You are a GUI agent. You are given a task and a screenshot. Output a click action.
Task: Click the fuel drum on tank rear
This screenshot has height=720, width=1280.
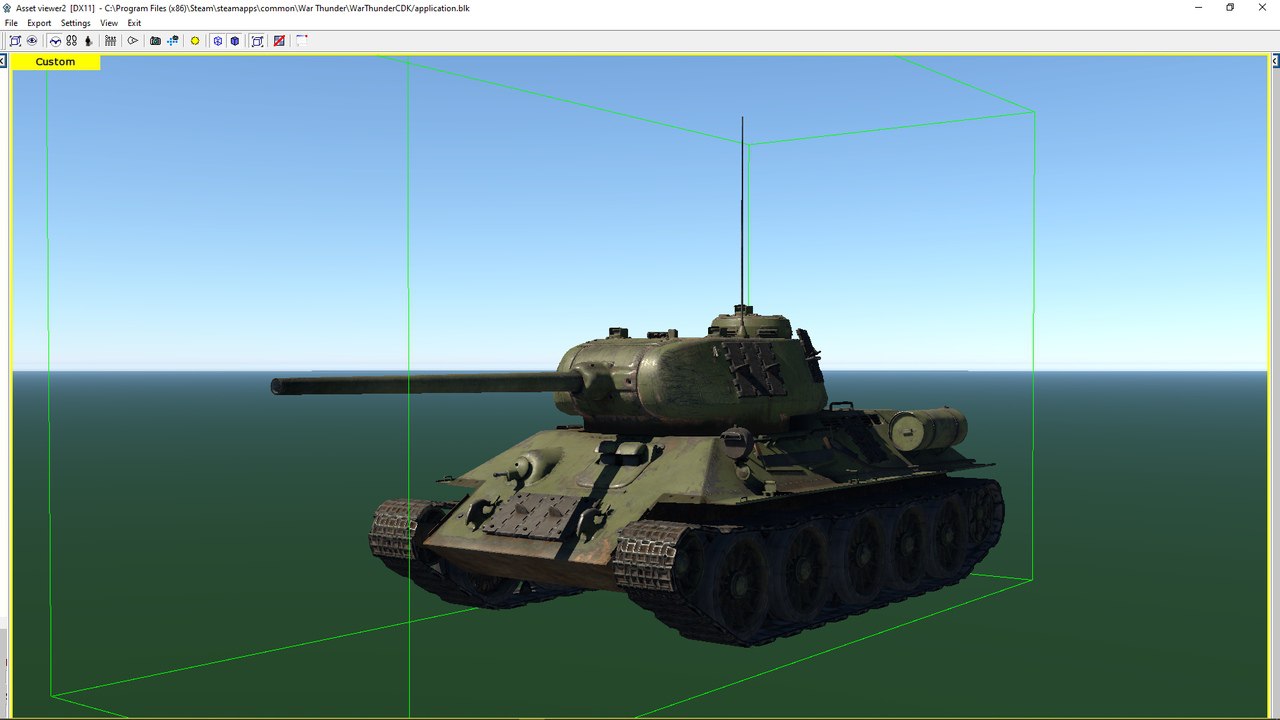click(927, 430)
